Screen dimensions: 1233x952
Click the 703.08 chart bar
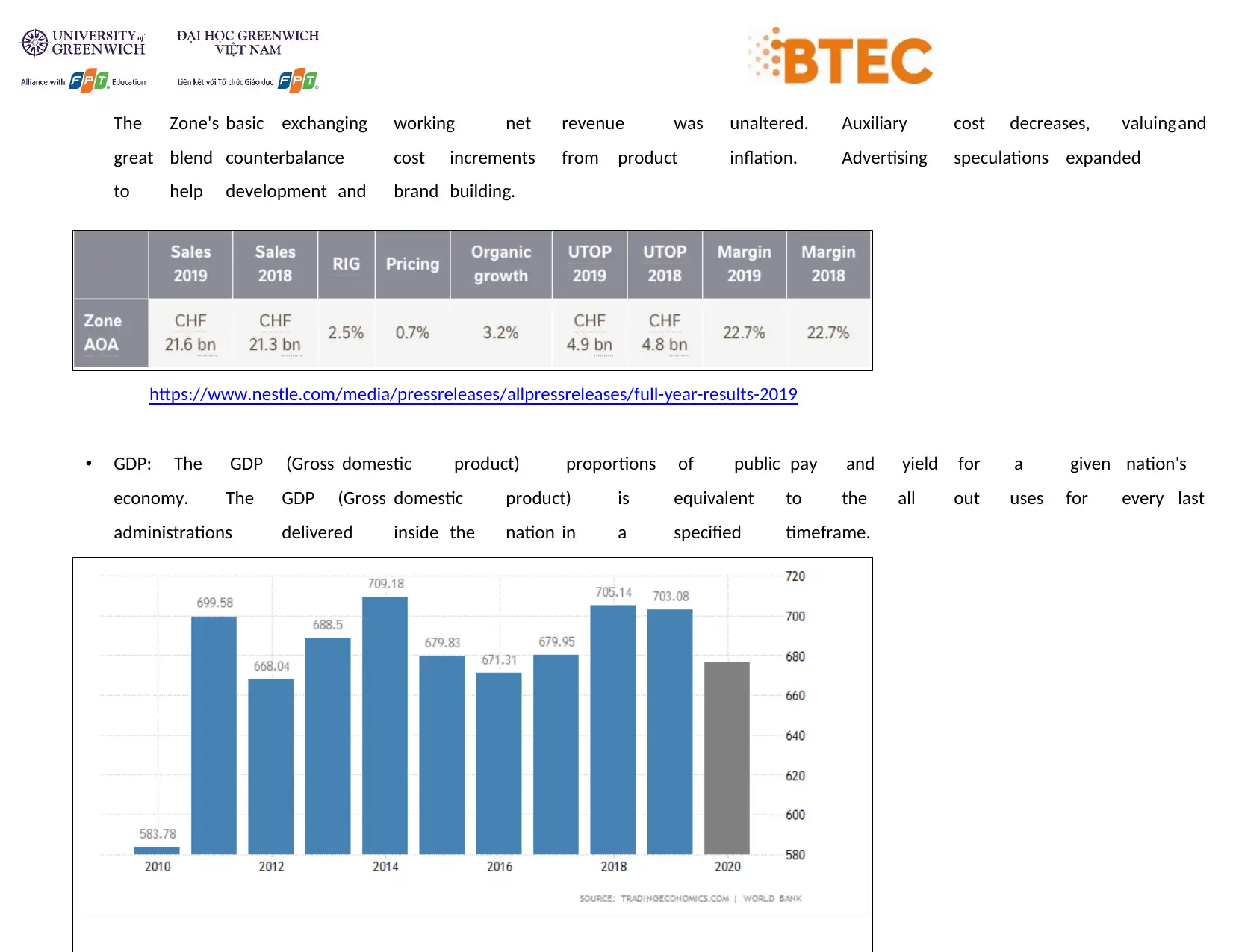coord(670,732)
